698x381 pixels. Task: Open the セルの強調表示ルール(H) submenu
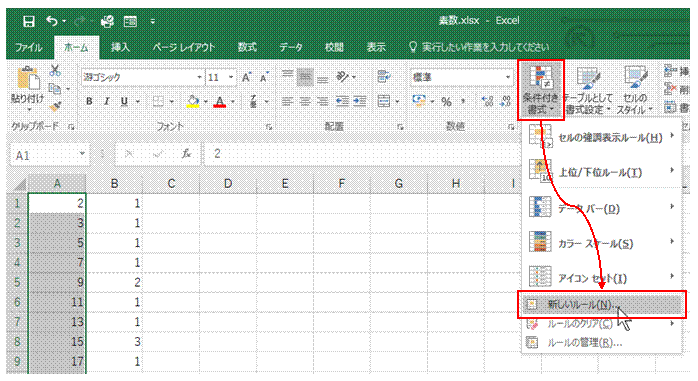[x=602, y=138]
